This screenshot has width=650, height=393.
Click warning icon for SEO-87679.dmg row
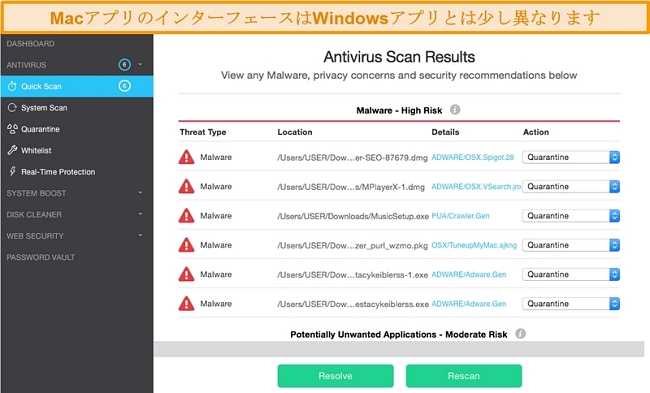pos(187,157)
